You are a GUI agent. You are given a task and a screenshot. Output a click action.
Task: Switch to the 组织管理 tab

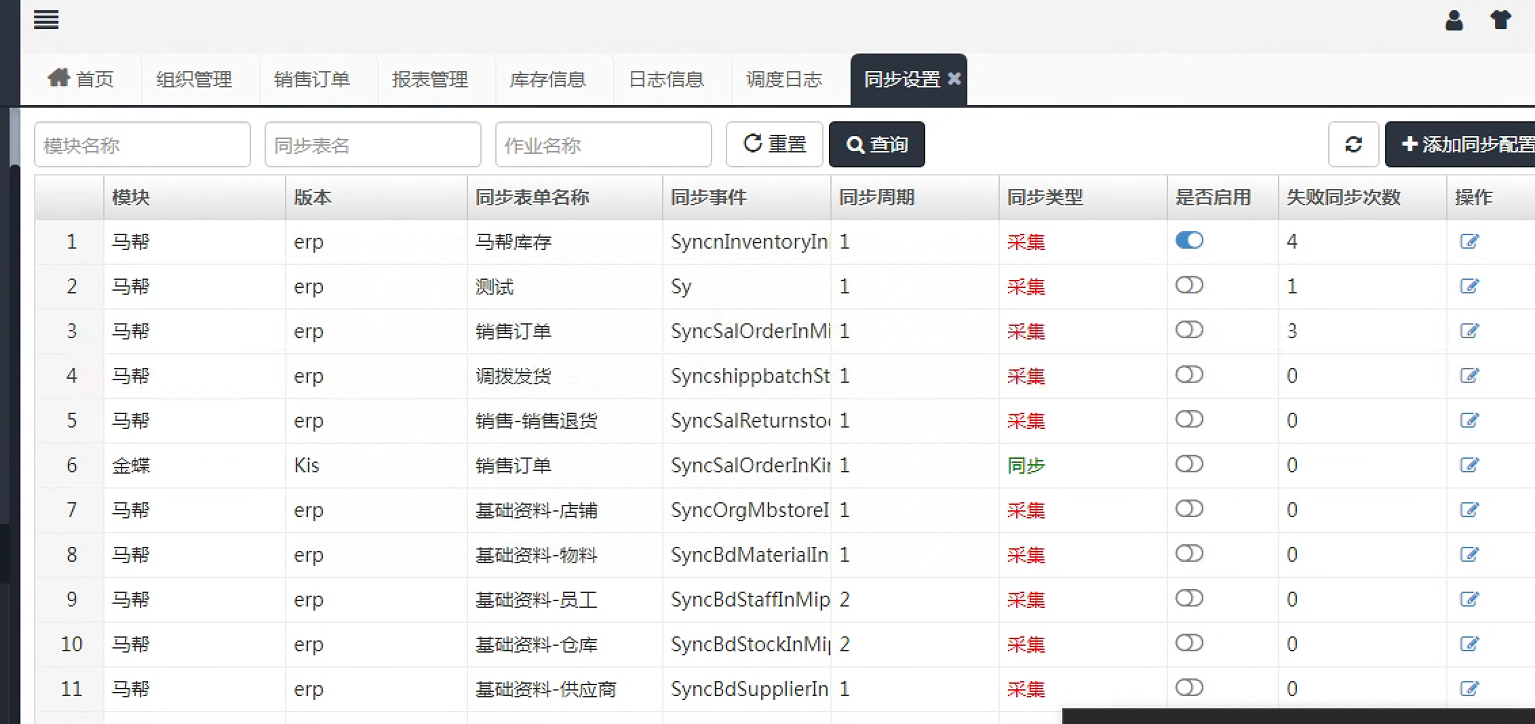point(194,79)
